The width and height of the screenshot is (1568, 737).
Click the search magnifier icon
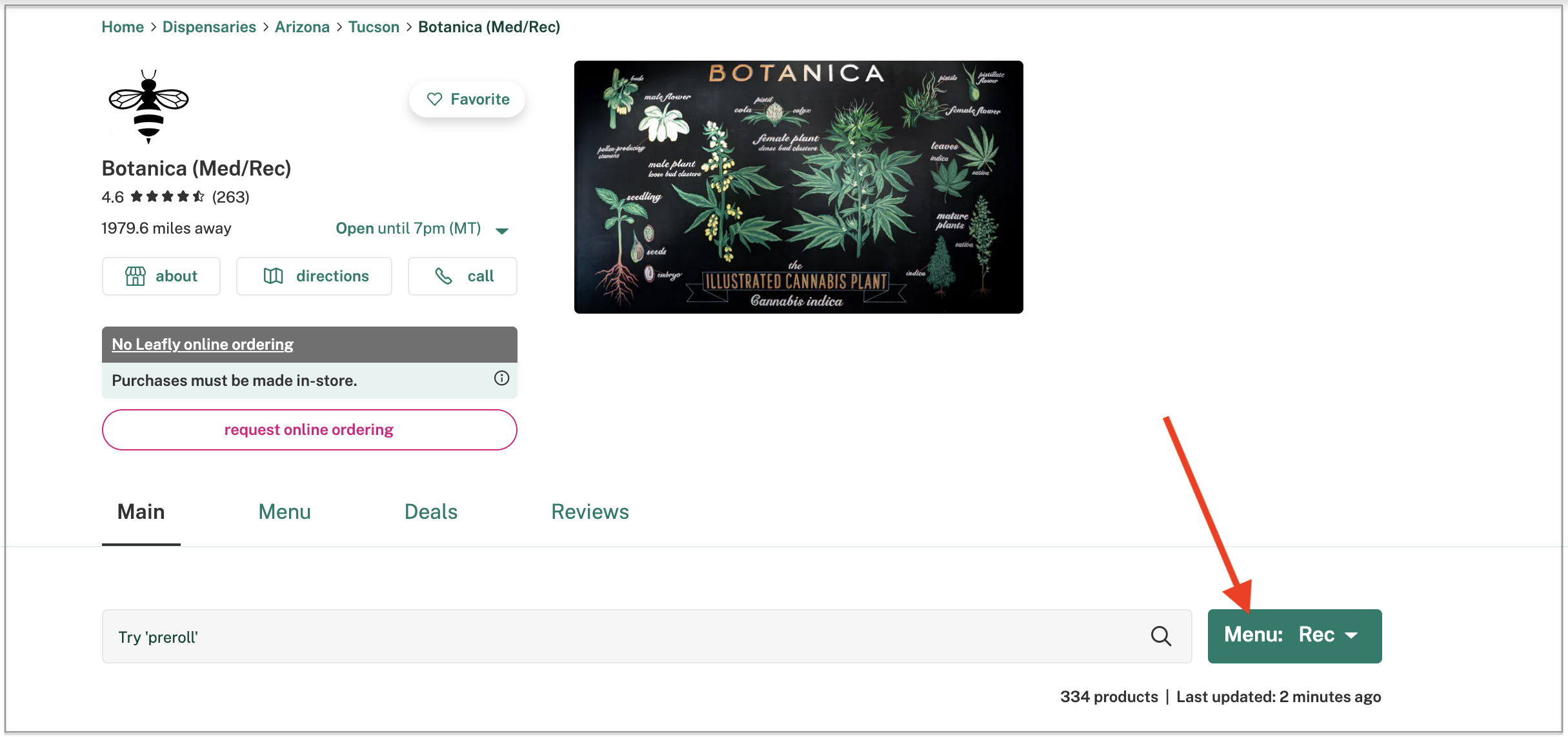(x=1161, y=636)
